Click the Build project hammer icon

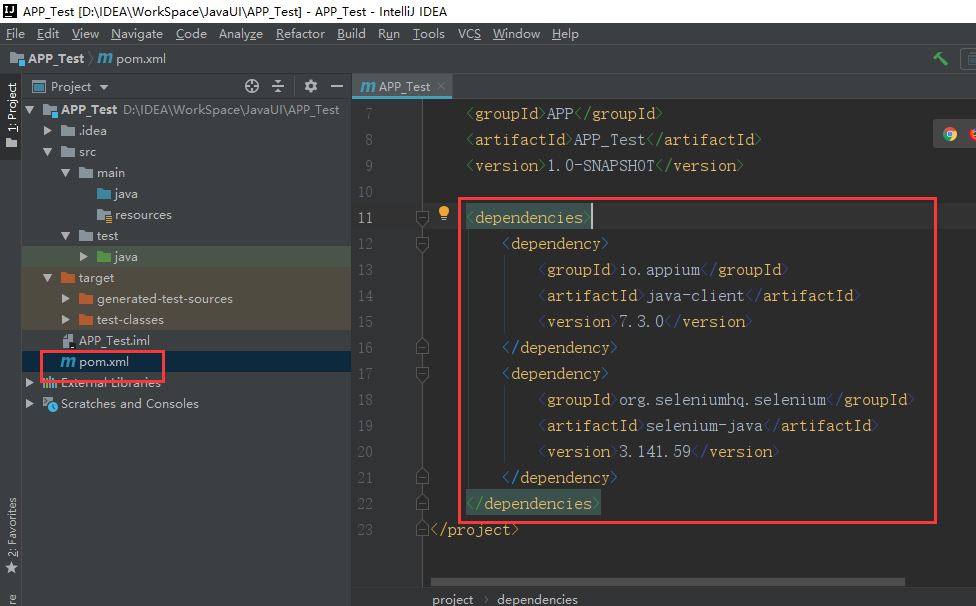(940, 59)
